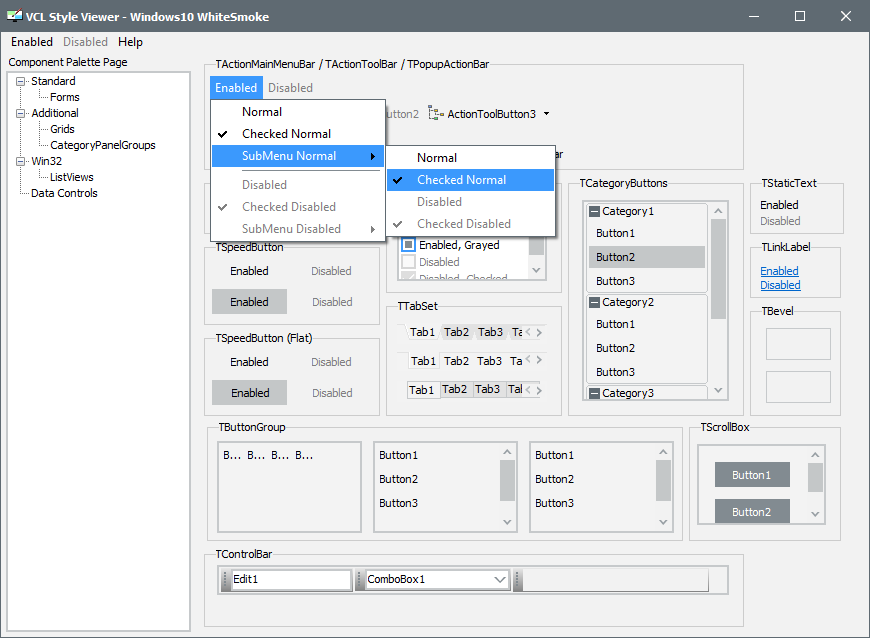Select 'Normal' in the main popup menu

pos(299,112)
